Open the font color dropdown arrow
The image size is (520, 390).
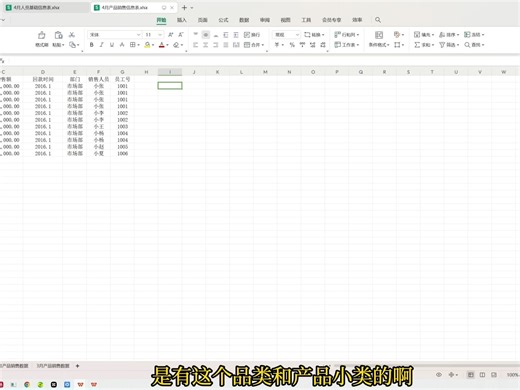tap(167, 45)
